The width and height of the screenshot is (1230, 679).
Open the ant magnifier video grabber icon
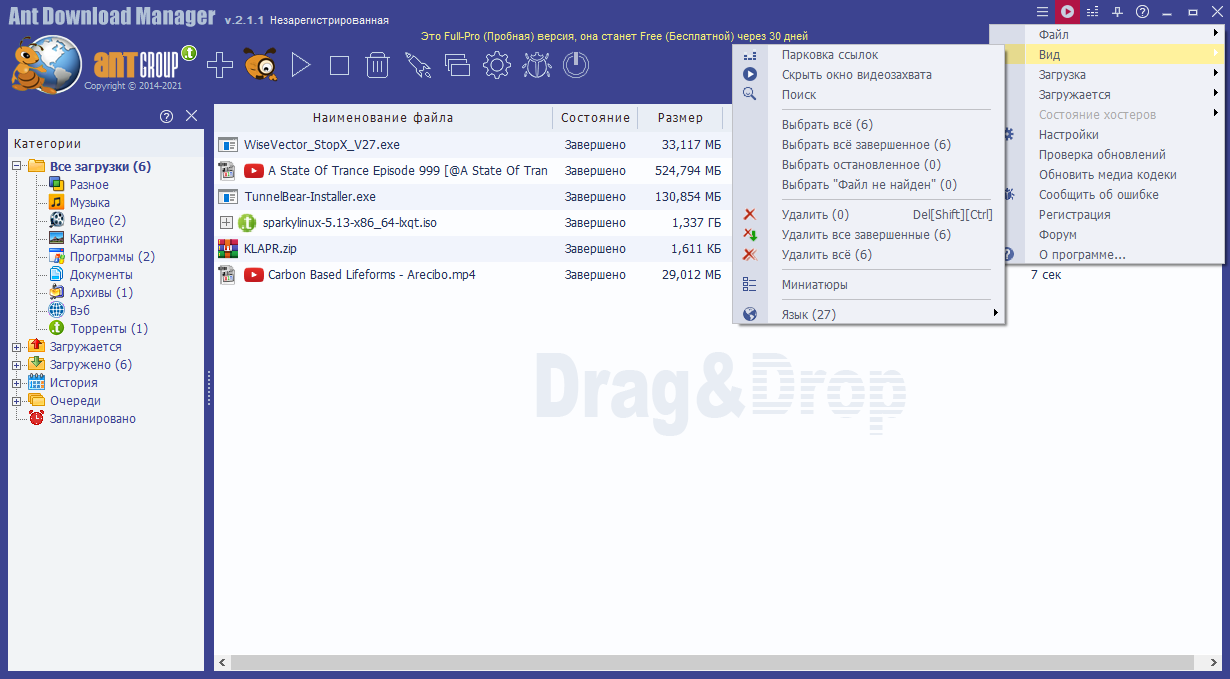(260, 66)
